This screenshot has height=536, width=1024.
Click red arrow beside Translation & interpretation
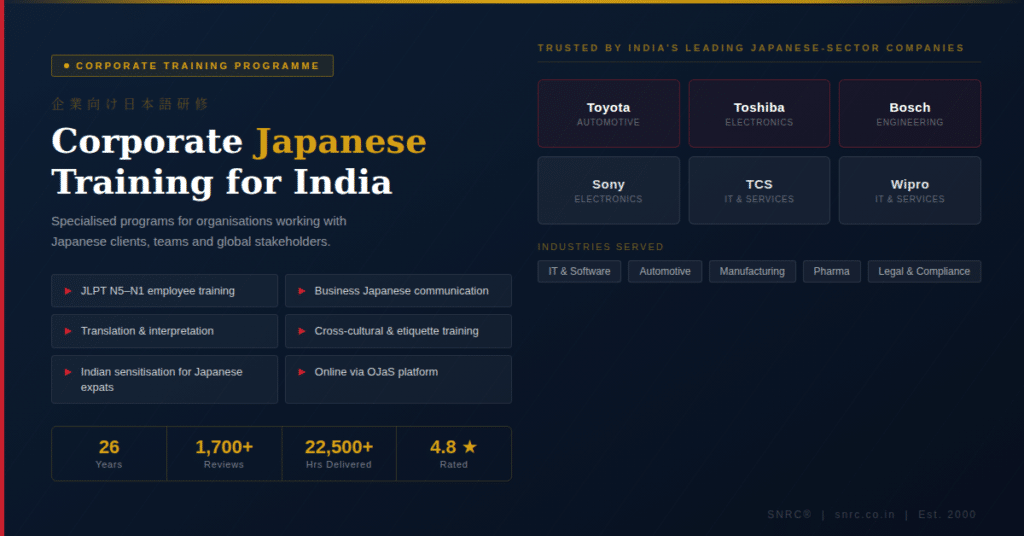click(68, 332)
